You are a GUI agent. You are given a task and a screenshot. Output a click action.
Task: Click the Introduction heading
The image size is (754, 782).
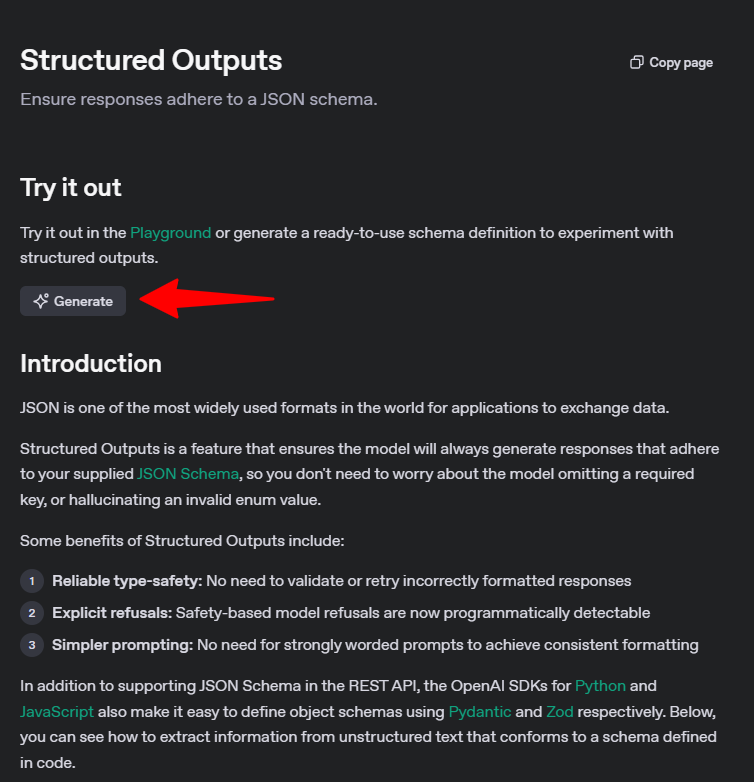[91, 364]
